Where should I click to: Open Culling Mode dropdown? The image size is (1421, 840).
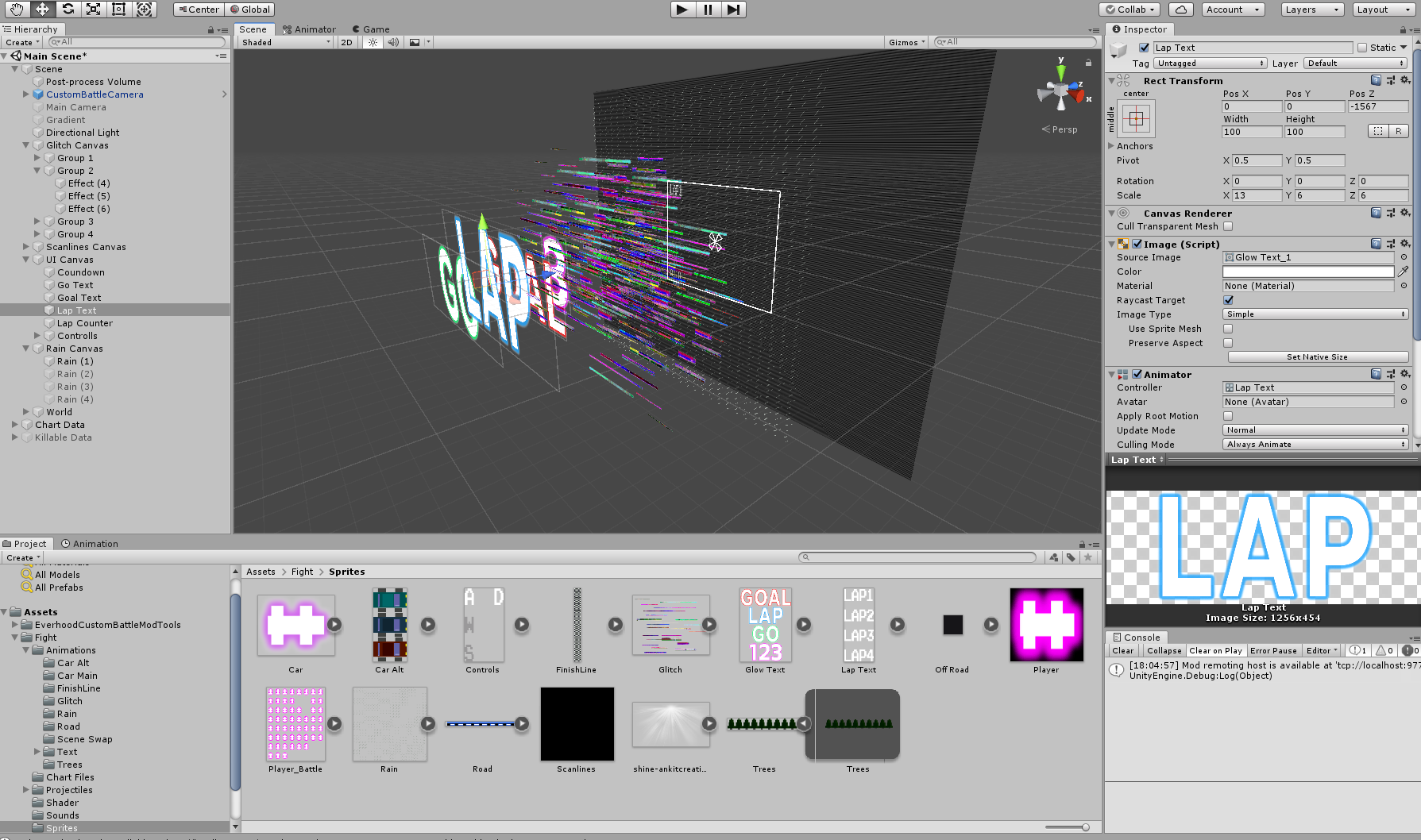1315,445
